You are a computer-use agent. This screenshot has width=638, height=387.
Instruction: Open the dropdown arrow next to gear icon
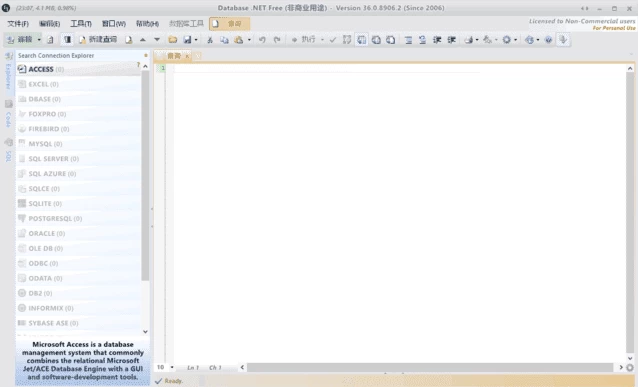tap(516, 39)
